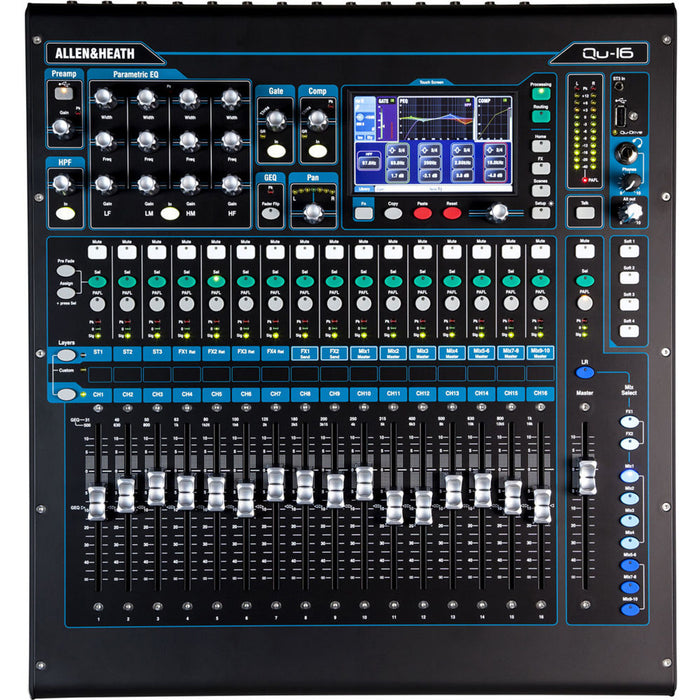
Task: Mute the CH16 channel strip
Action: (540, 252)
